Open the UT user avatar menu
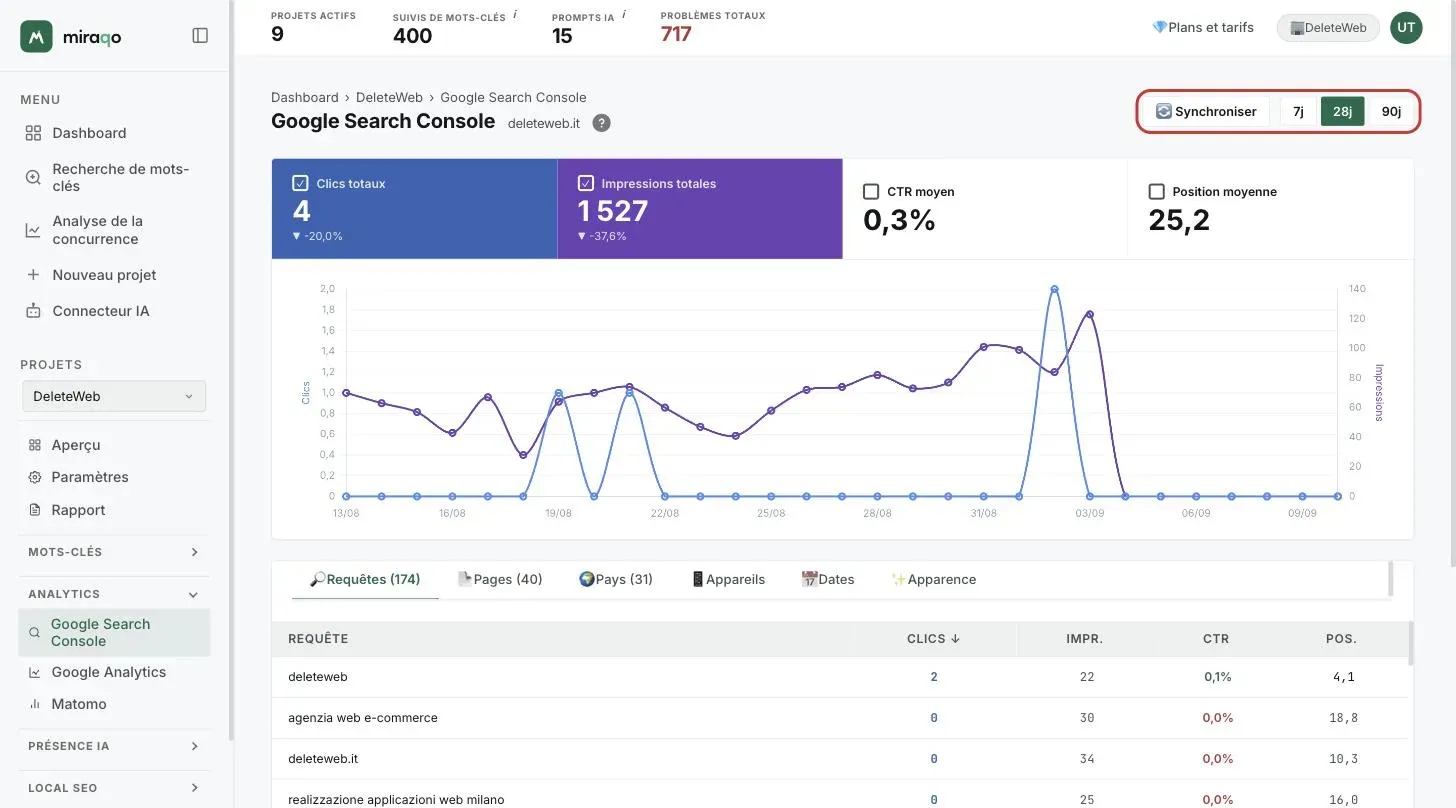Screen dimensions: 1456x808 point(1406,28)
